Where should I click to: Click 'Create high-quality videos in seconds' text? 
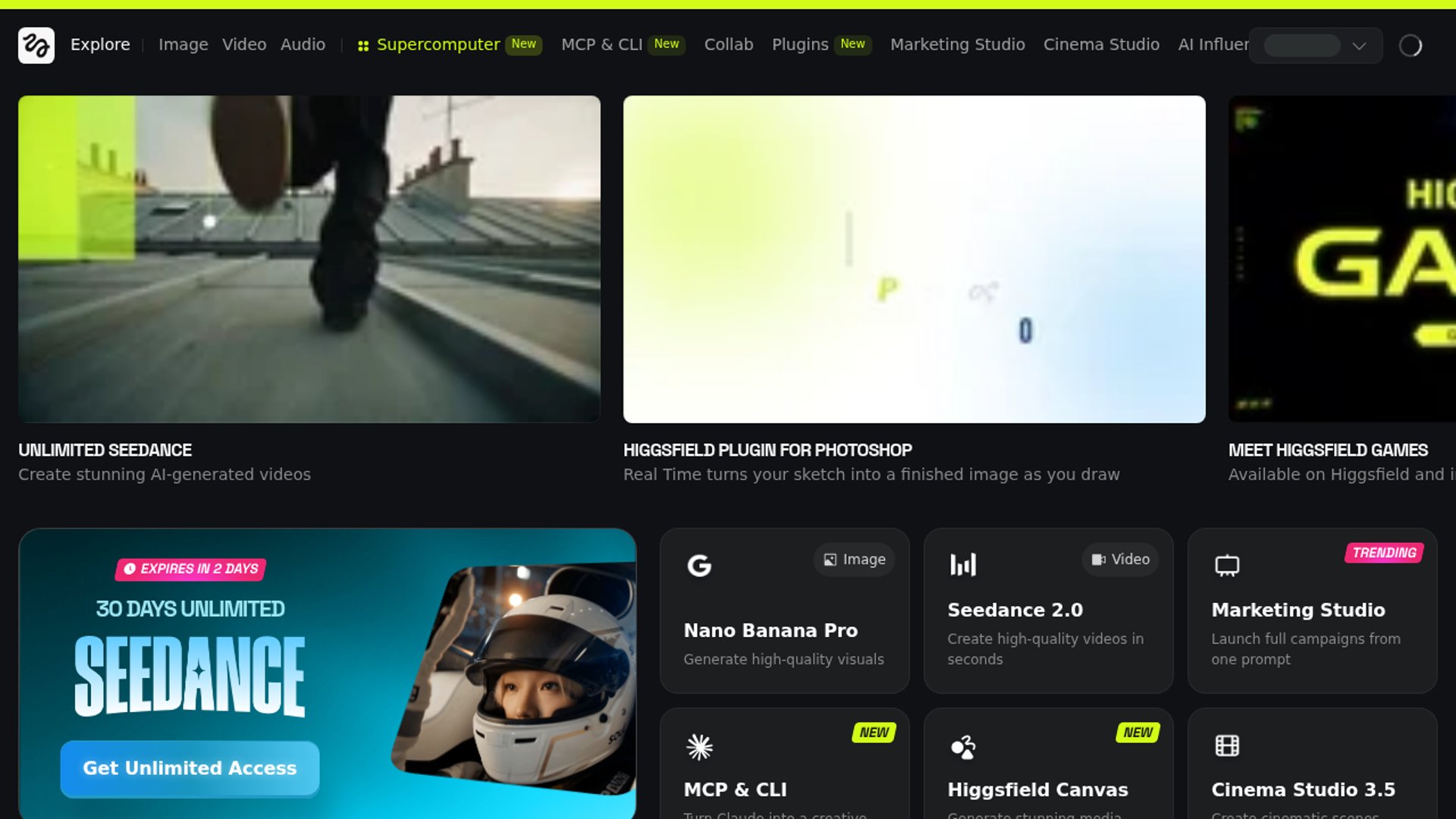click(1045, 649)
